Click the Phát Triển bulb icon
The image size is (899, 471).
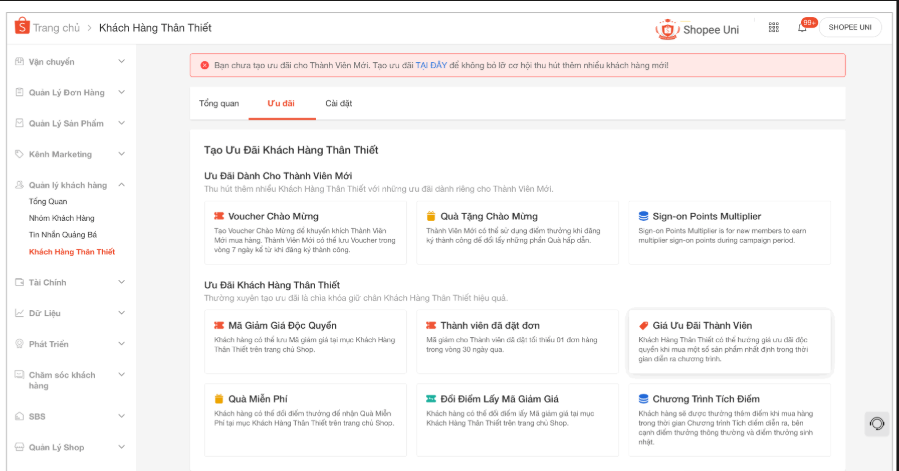pyautogui.click(x=19, y=344)
